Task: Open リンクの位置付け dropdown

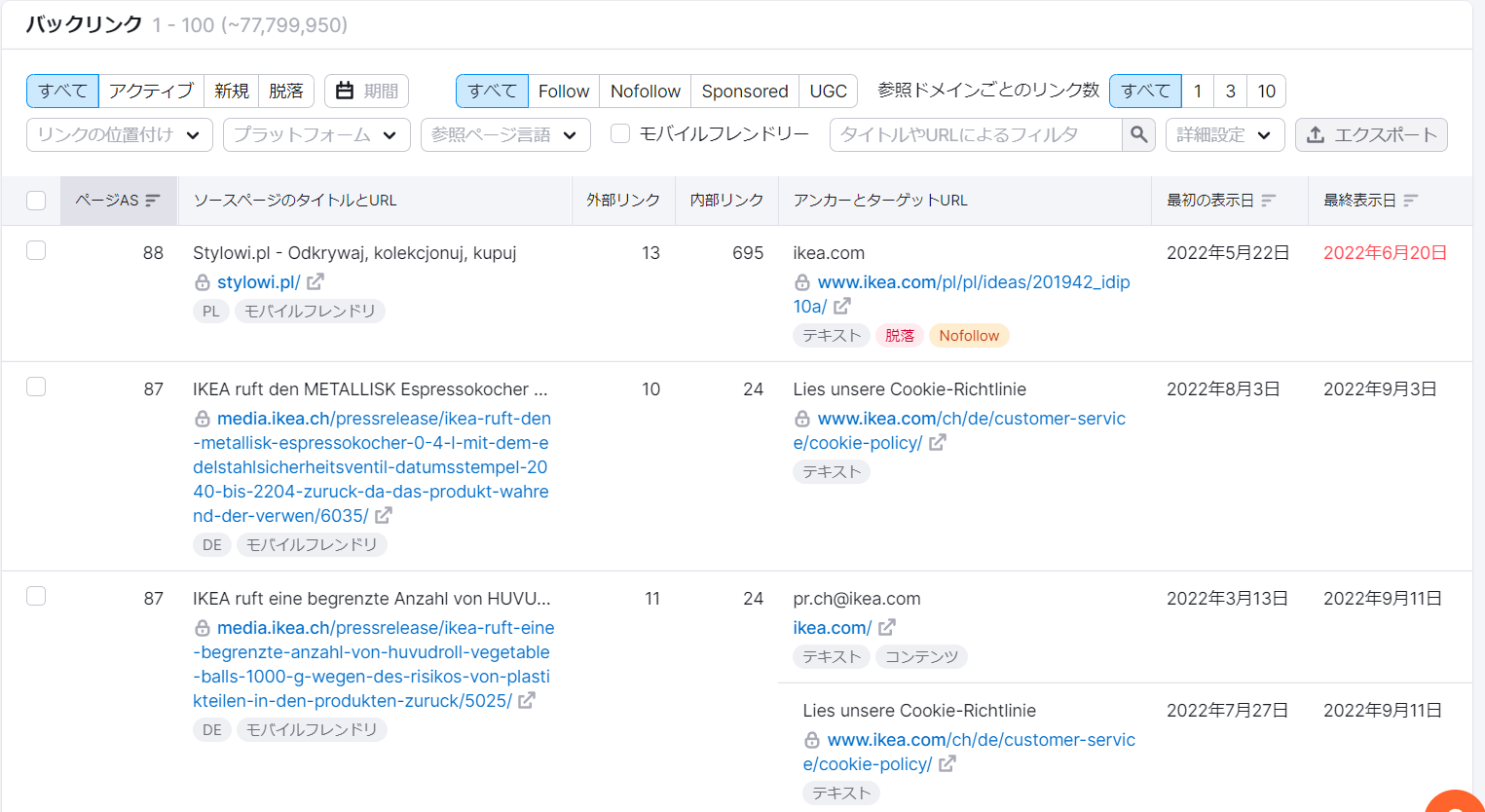Action: pyautogui.click(x=120, y=134)
